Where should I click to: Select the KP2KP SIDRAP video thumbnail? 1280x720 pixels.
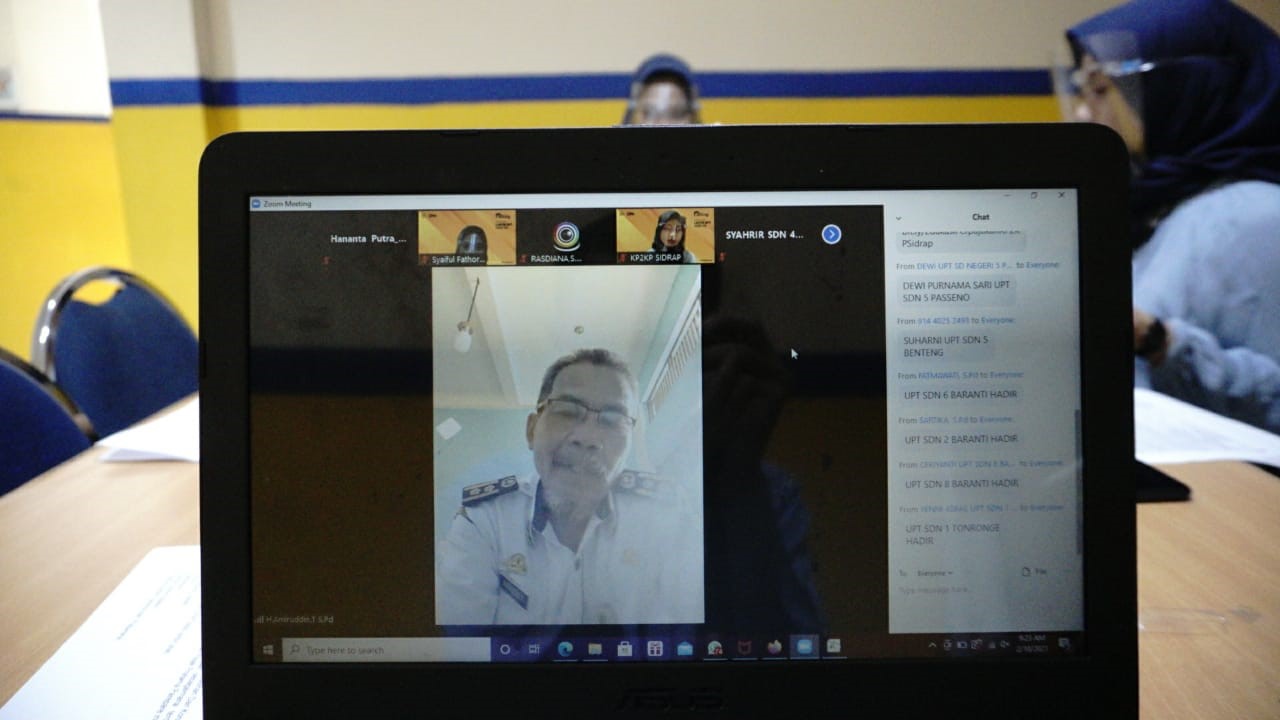(665, 236)
